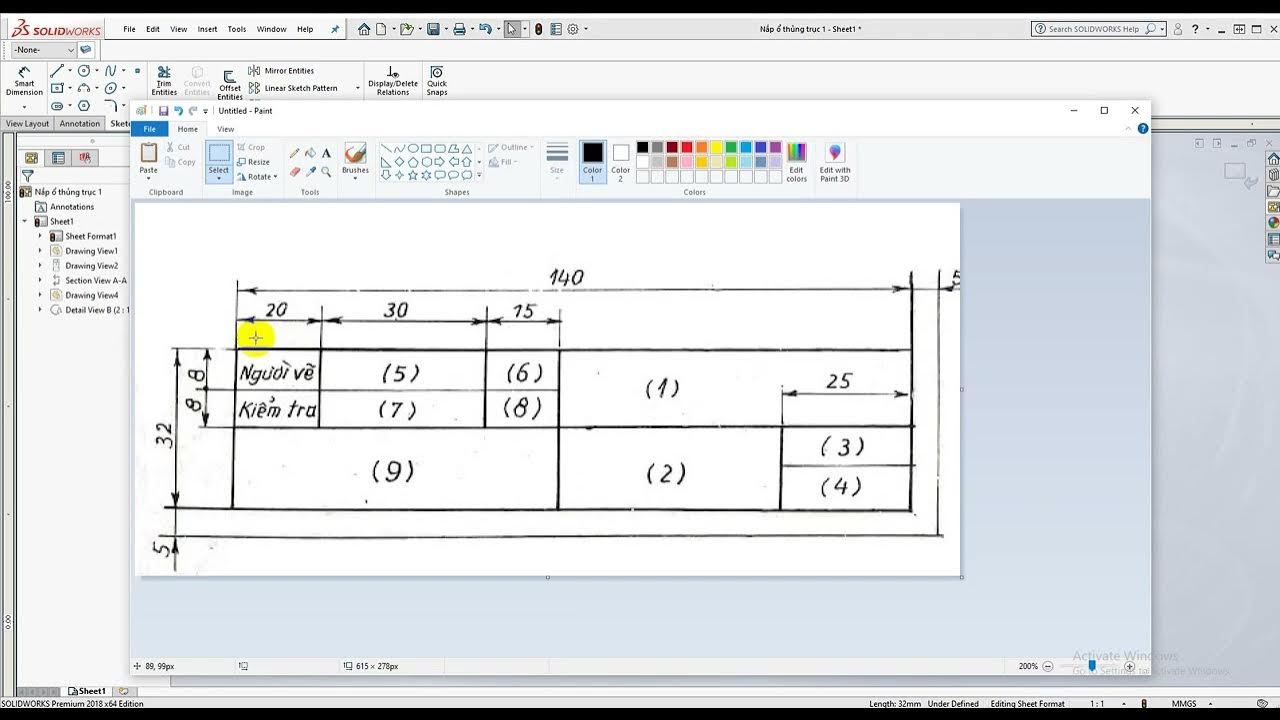The image size is (1280, 720).
Task: Click the Save icon in Paint quick access toolbar
Action: 163,111
